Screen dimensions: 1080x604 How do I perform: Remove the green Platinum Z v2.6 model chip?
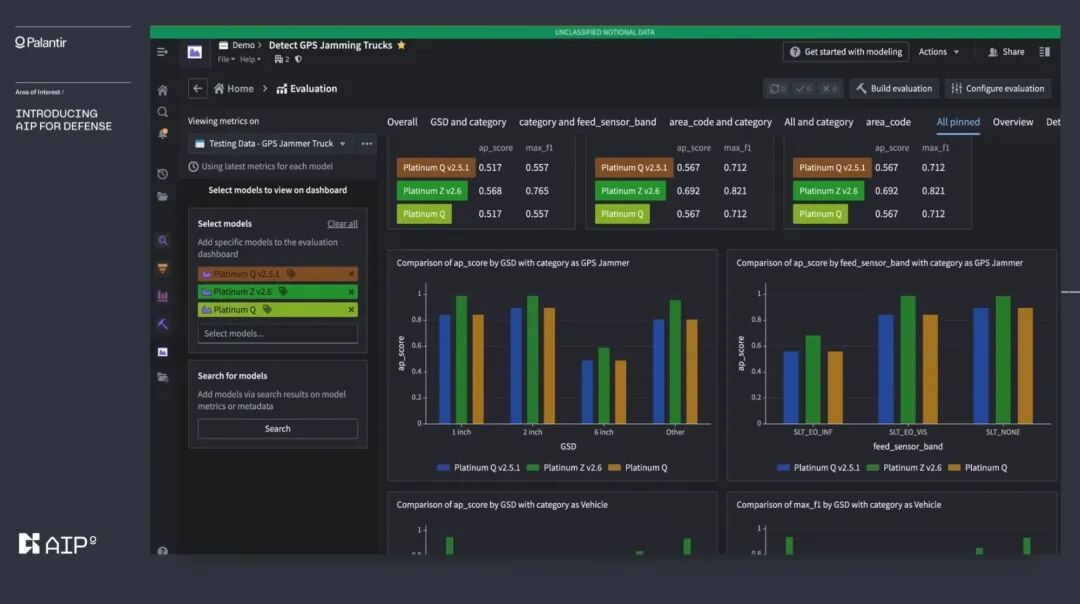tap(351, 292)
